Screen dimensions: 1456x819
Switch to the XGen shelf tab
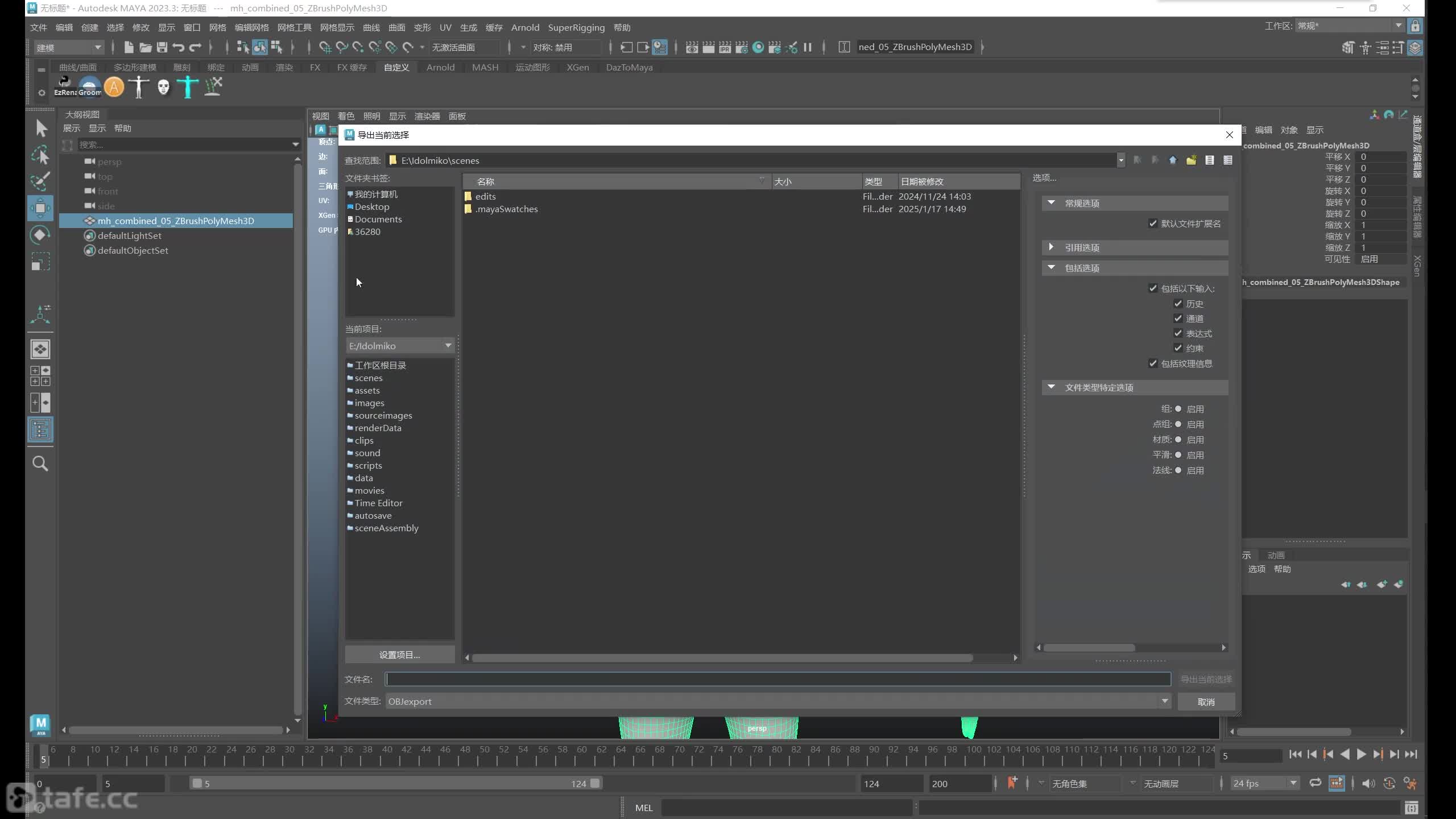tap(577, 67)
